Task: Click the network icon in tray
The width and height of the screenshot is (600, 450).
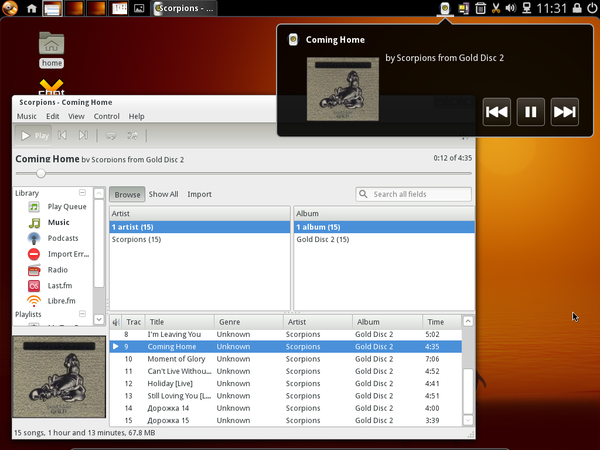Action: (x=527, y=8)
